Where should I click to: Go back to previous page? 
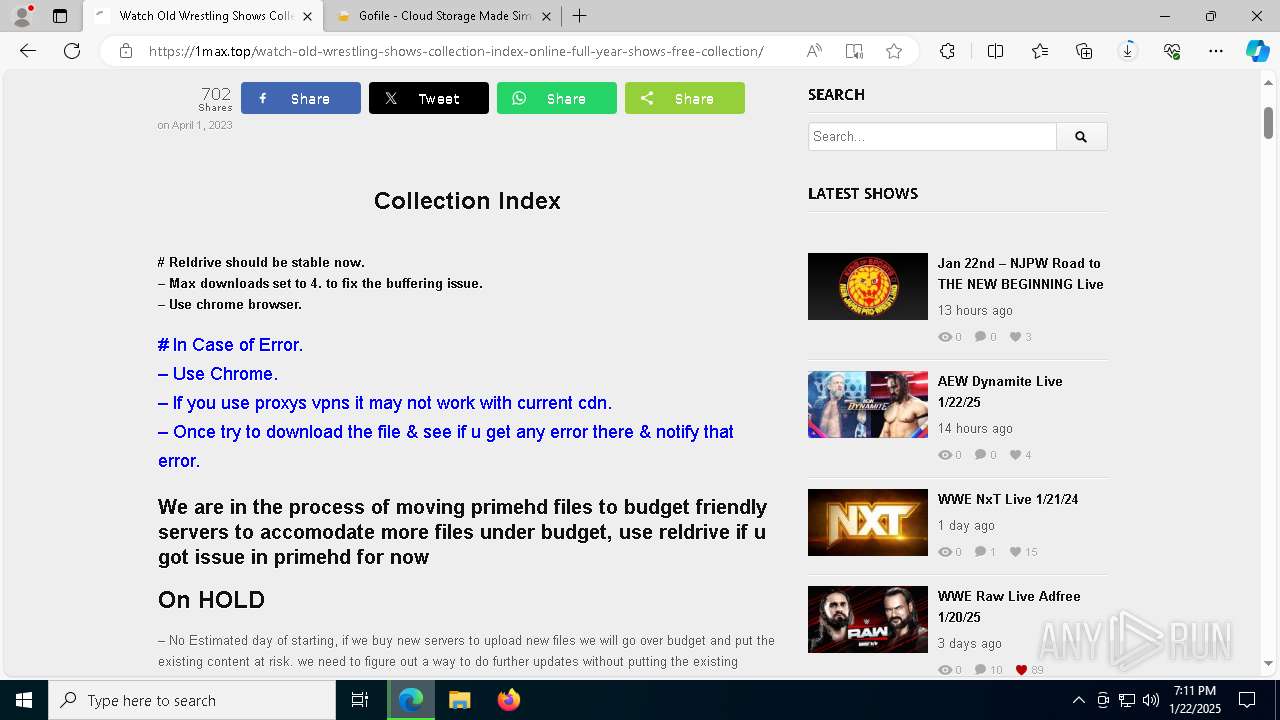click(28, 51)
